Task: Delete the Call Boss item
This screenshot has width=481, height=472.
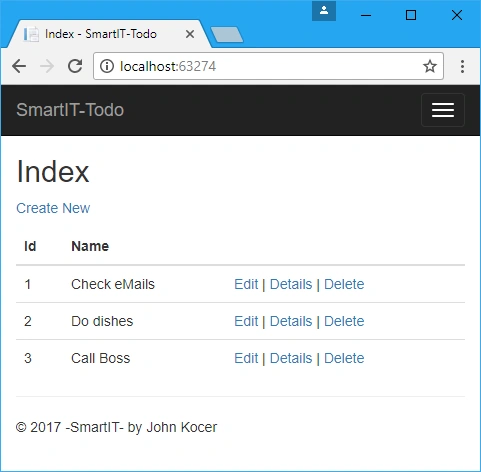Action: coord(344,358)
